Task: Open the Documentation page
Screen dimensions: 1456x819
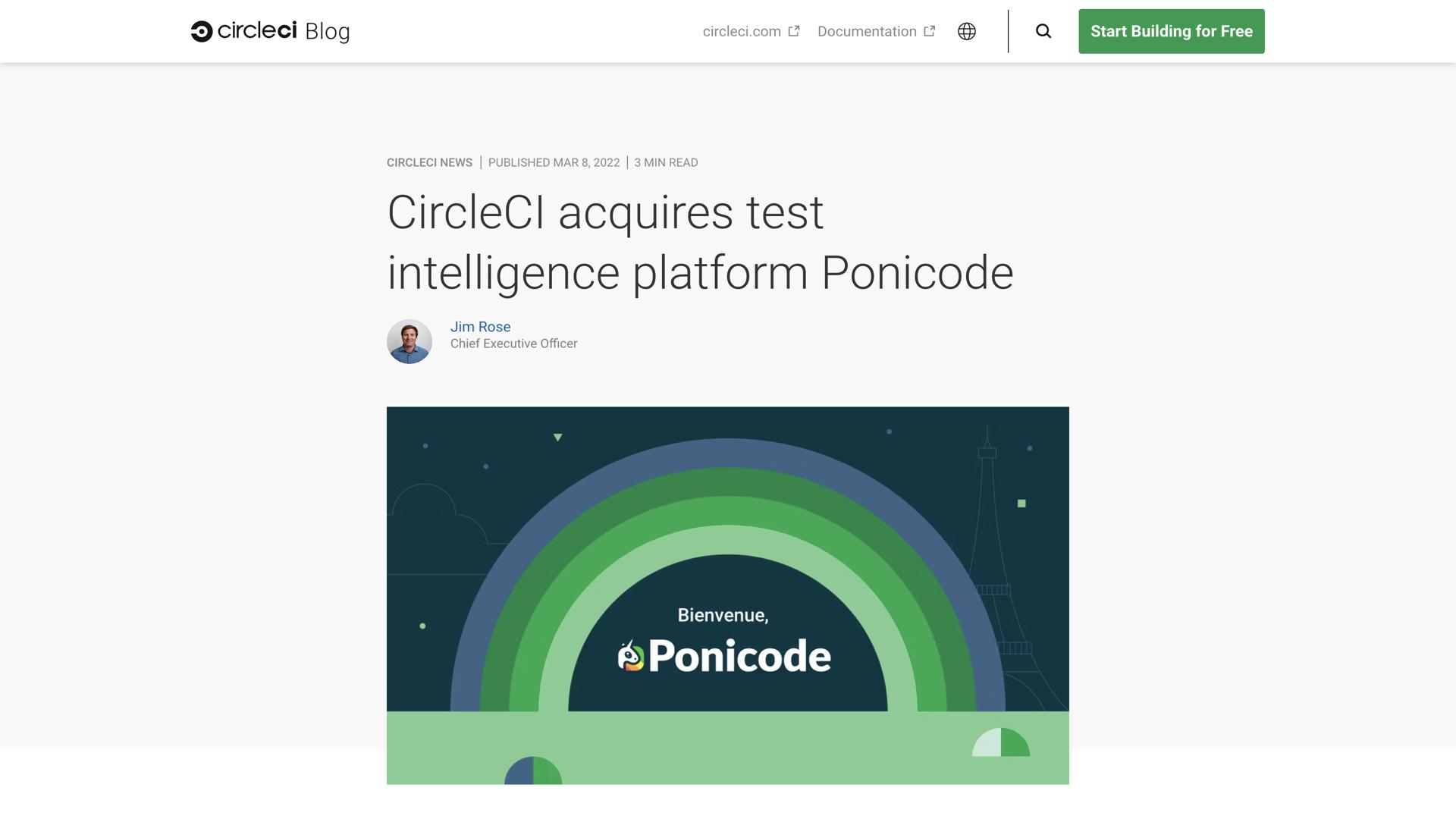Action: coord(866,31)
